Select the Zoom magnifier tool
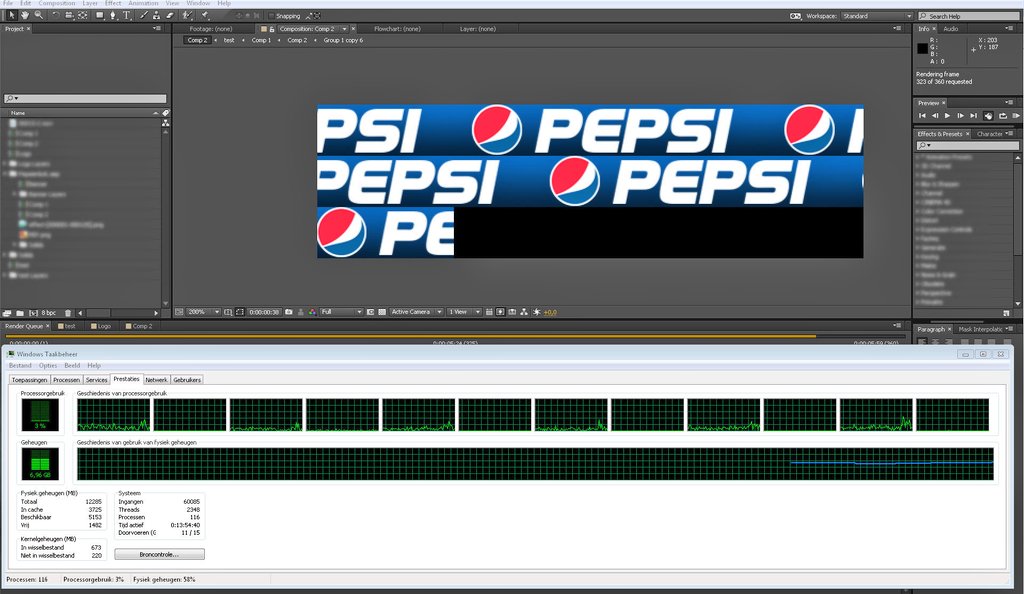The width and height of the screenshot is (1024, 594). [39, 15]
